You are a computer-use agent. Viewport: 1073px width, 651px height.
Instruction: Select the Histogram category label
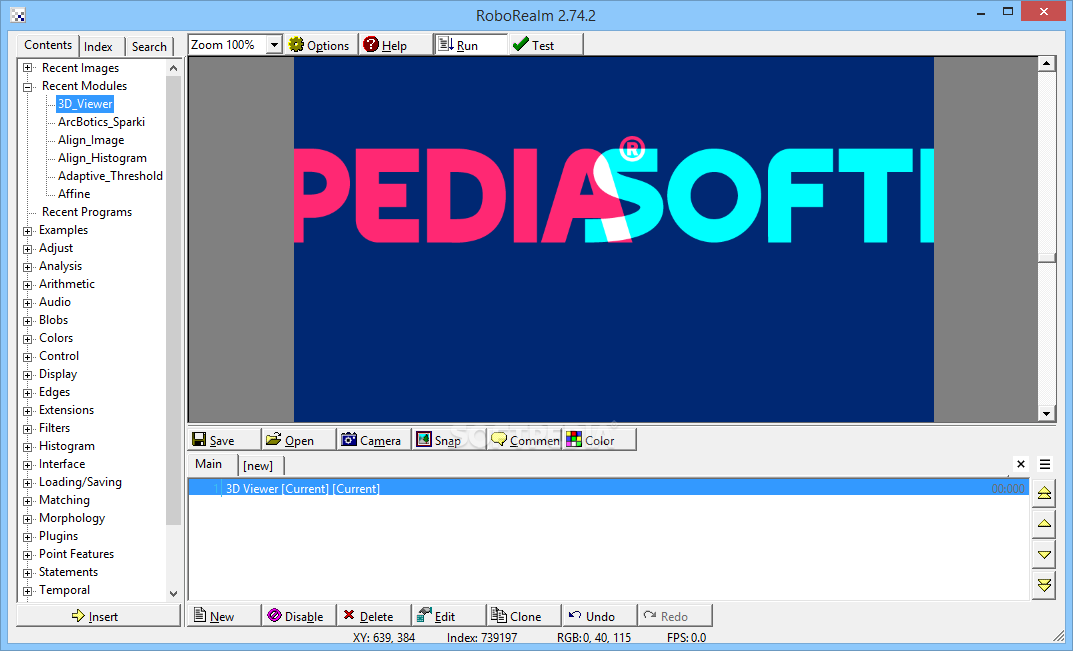[x=67, y=446]
